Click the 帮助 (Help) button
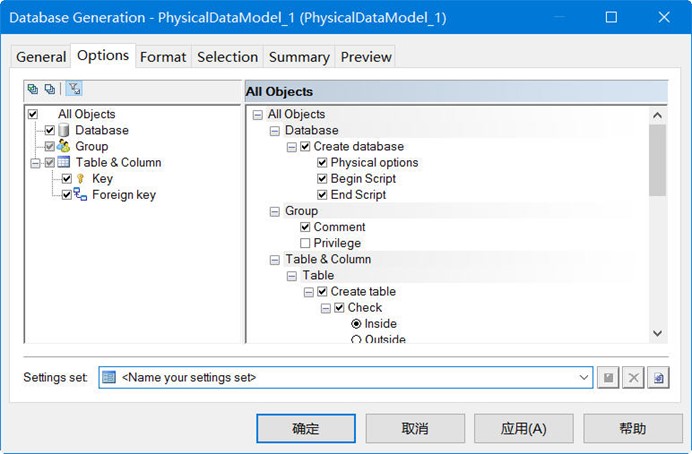 632,428
